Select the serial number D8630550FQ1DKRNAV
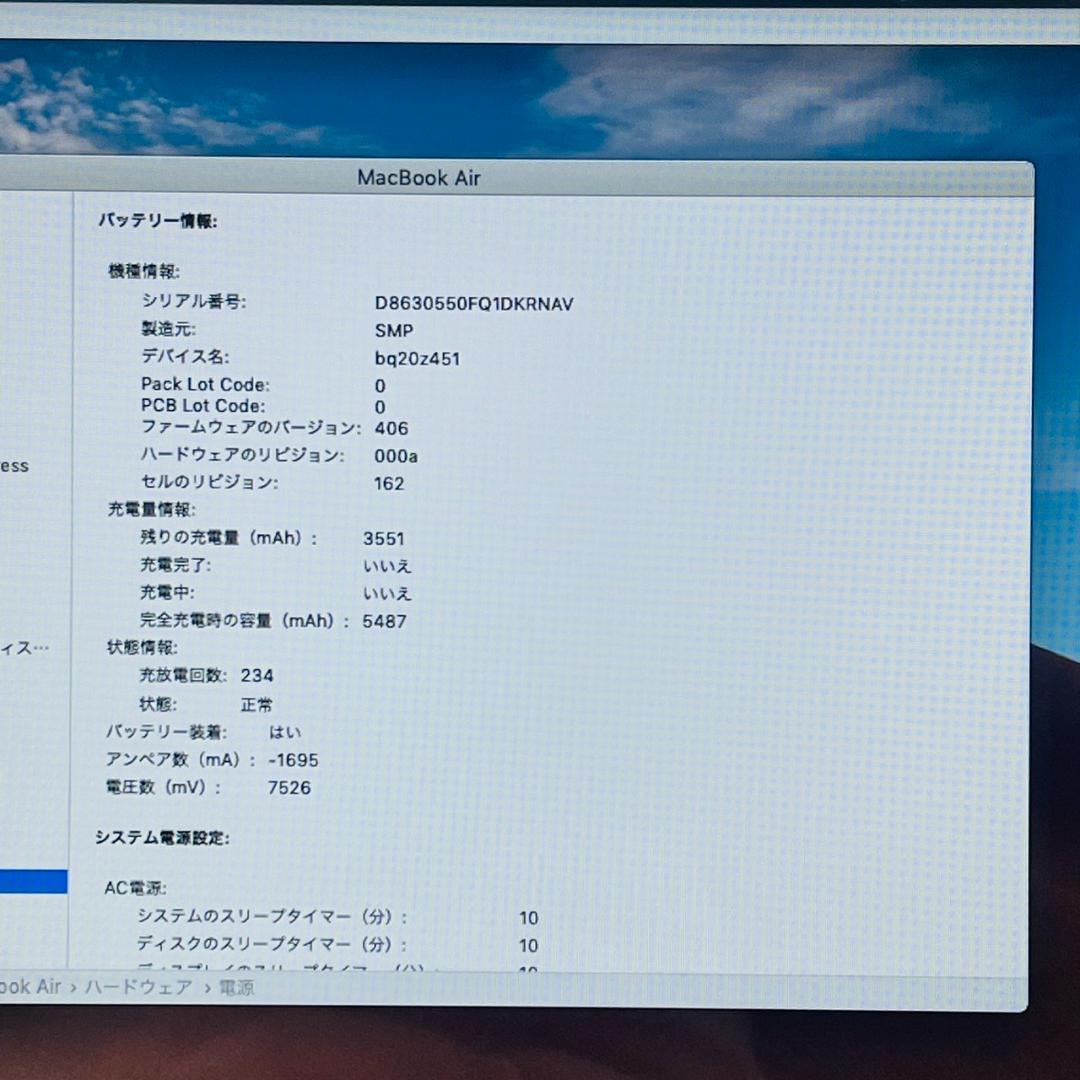Viewport: 1080px width, 1080px height. pyautogui.click(x=473, y=304)
